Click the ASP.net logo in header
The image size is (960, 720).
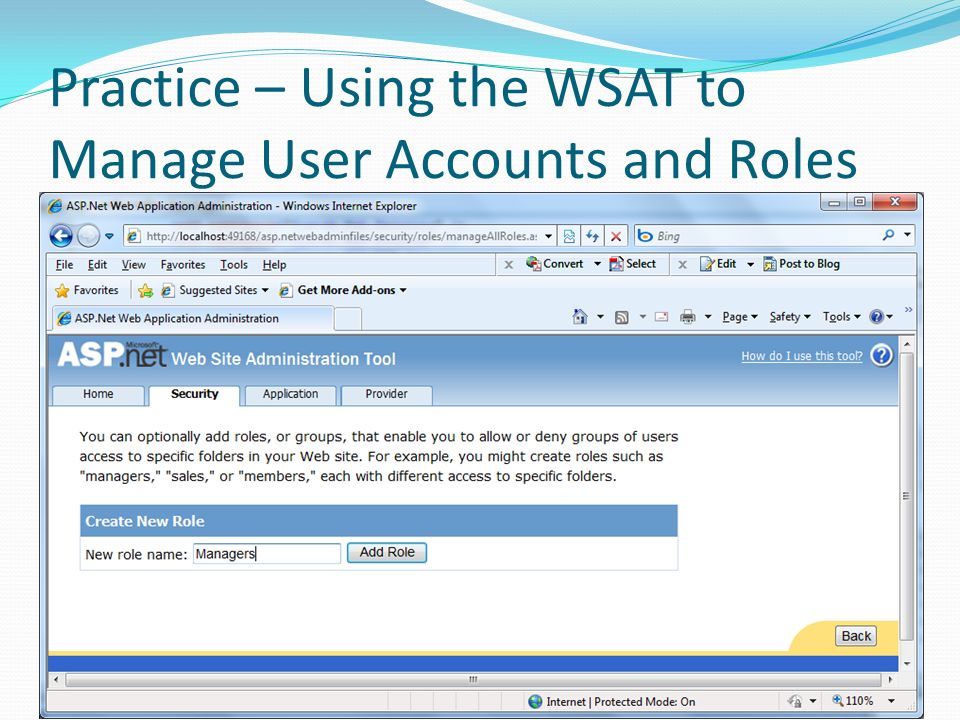pyautogui.click(x=112, y=354)
